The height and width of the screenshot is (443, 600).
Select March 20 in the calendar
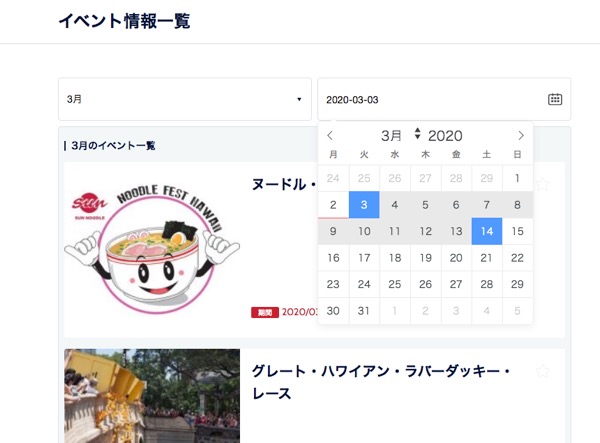click(x=456, y=258)
